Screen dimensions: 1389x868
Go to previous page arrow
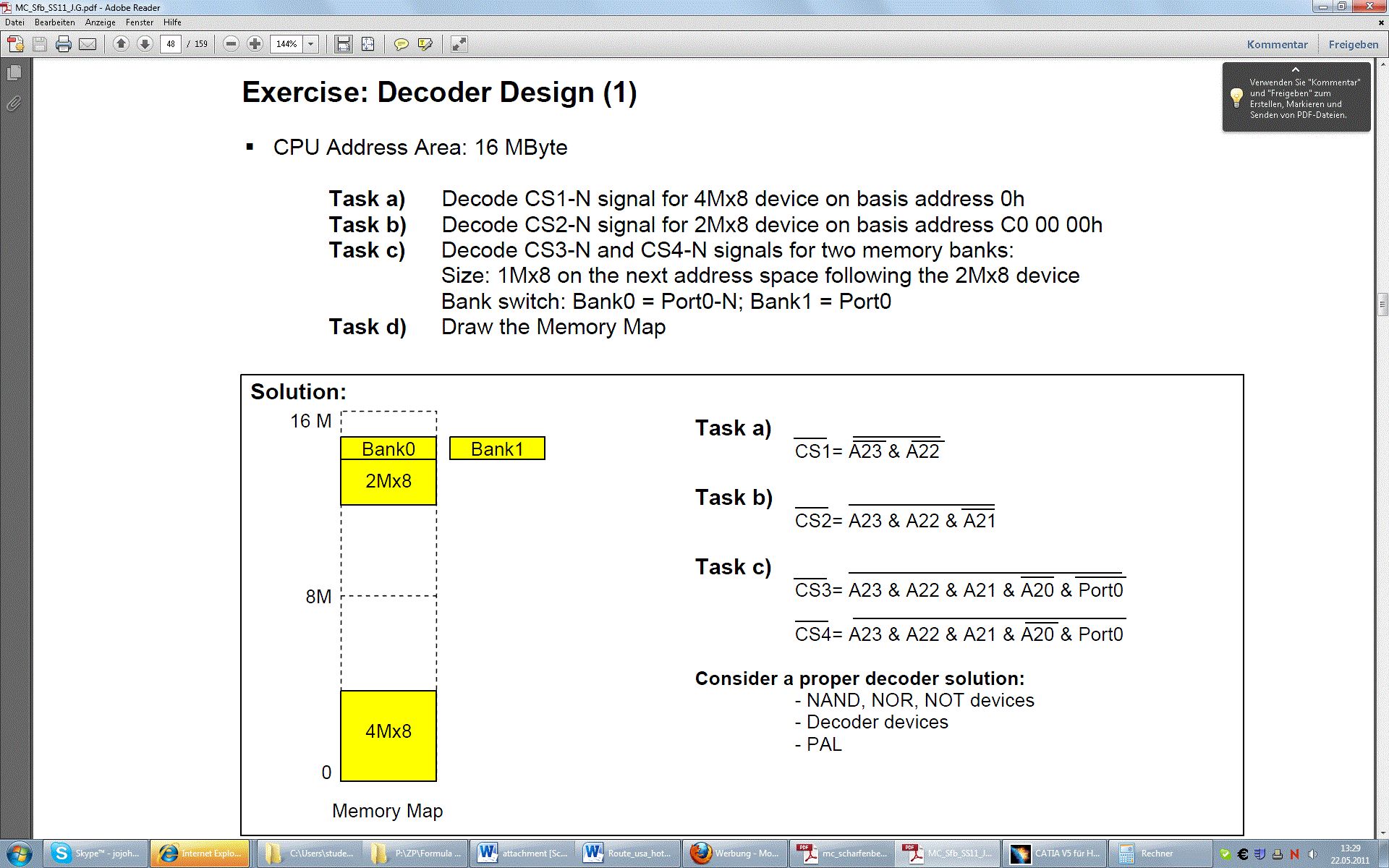coord(121,44)
